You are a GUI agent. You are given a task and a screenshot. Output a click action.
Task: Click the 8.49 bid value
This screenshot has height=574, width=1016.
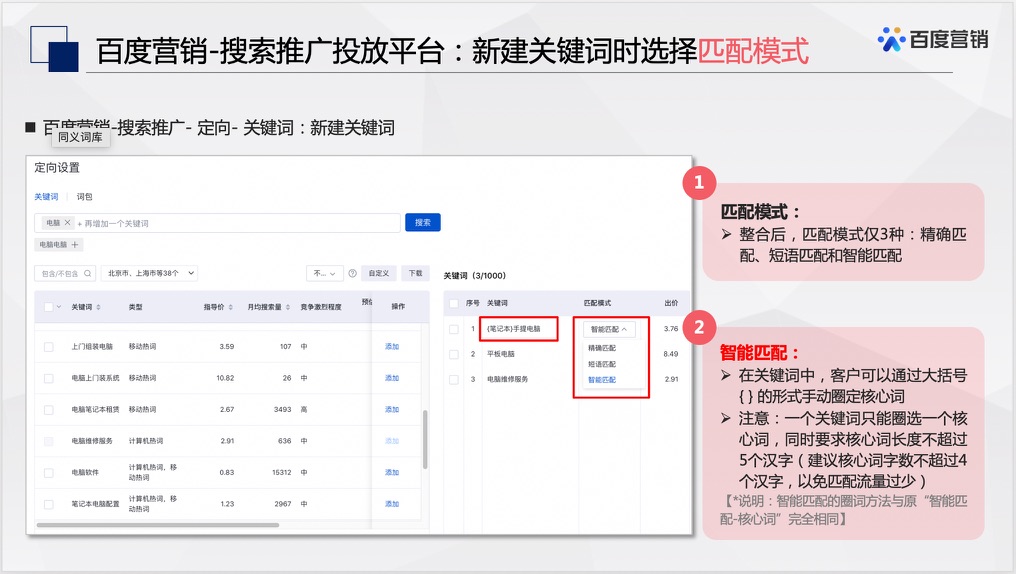[671, 354]
